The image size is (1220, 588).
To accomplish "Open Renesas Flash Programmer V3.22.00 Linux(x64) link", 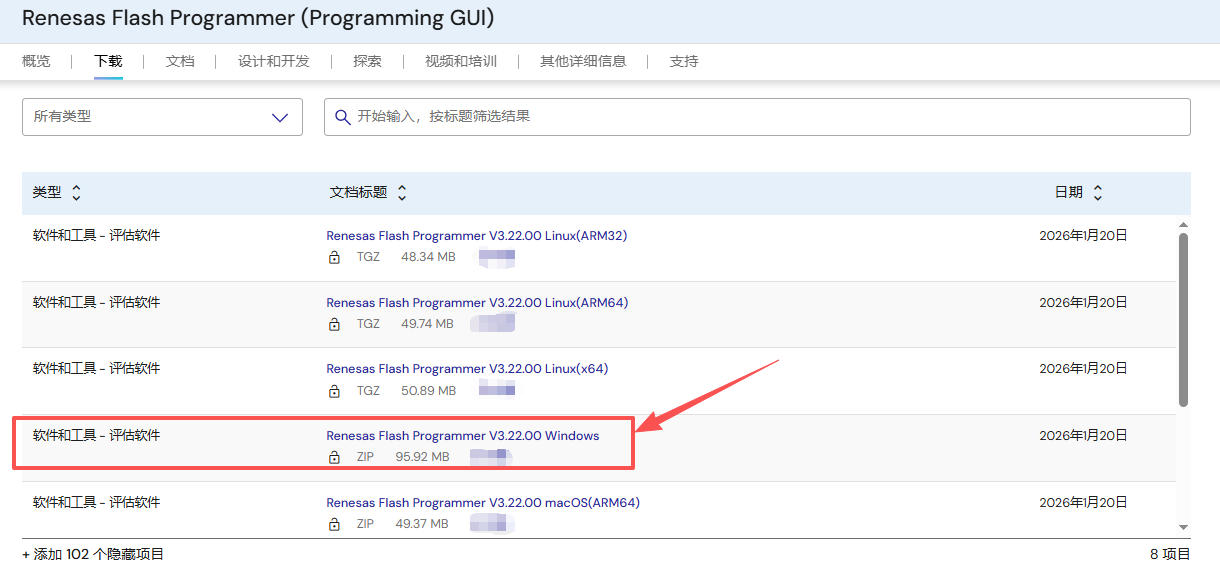I will (x=467, y=369).
